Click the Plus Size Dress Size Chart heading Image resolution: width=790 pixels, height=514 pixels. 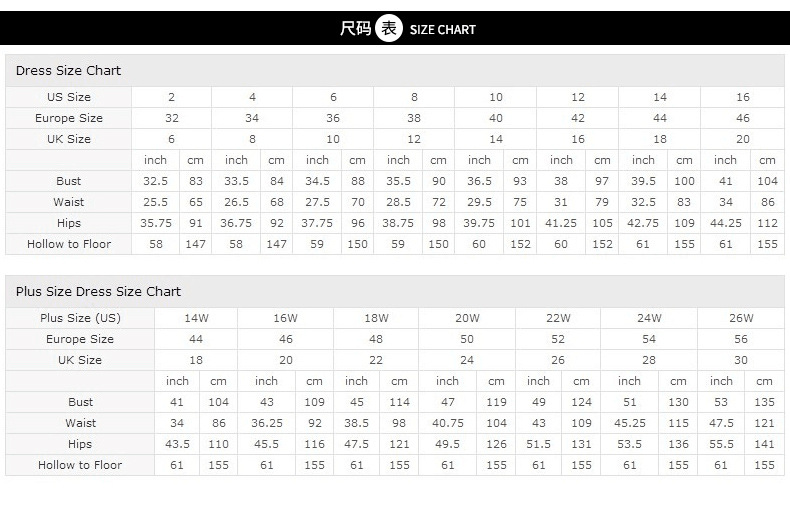[98, 292]
